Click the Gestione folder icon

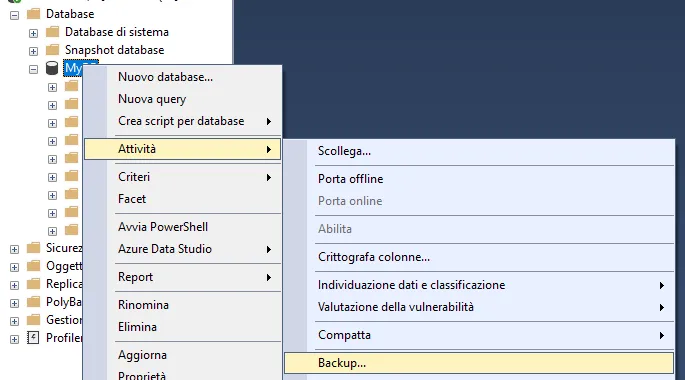point(33,319)
